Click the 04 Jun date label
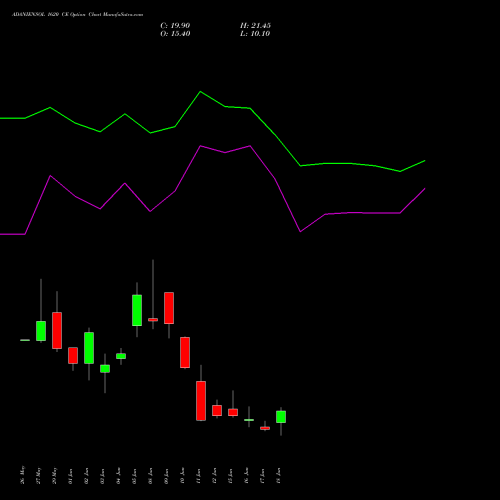This screenshot has height=500, width=500. [x=119, y=476]
